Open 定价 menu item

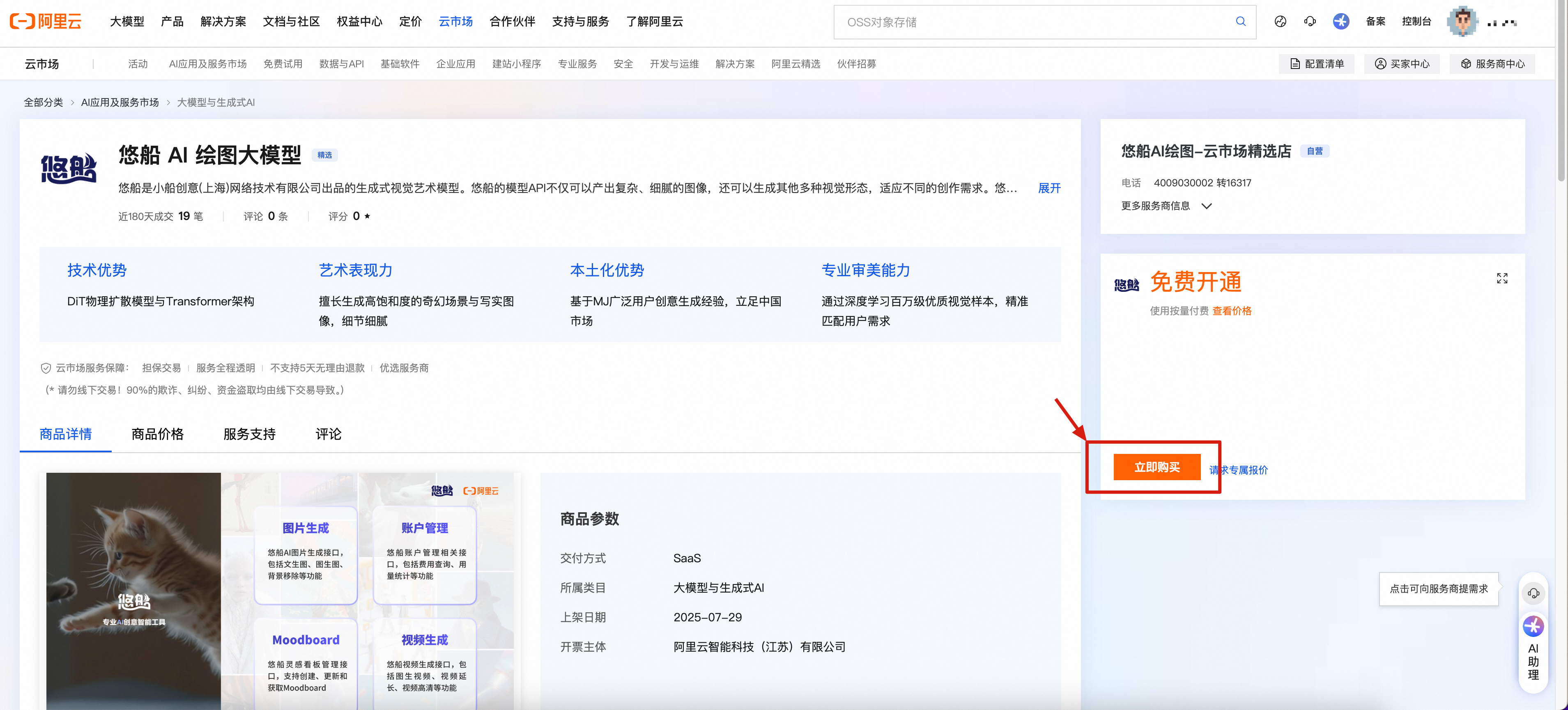tap(410, 21)
